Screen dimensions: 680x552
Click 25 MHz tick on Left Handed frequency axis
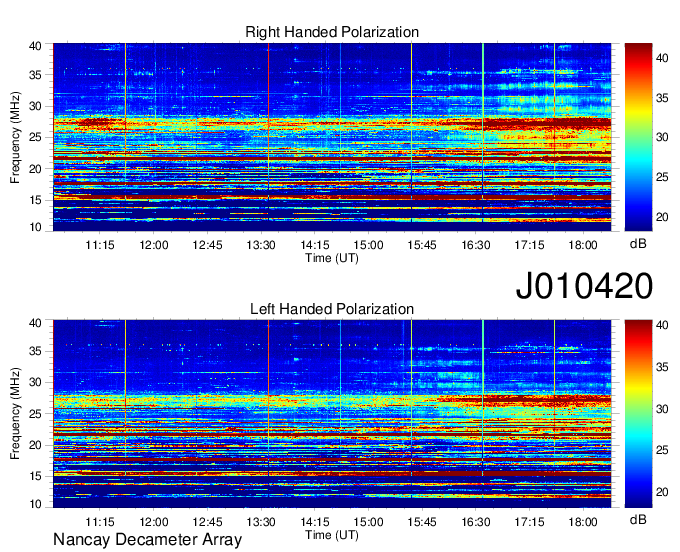[x=36, y=414]
